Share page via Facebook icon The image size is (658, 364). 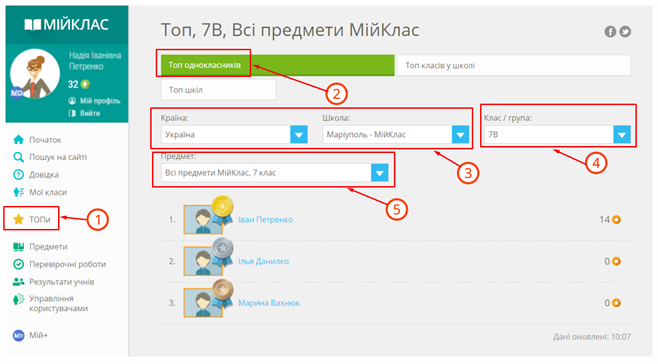point(610,31)
